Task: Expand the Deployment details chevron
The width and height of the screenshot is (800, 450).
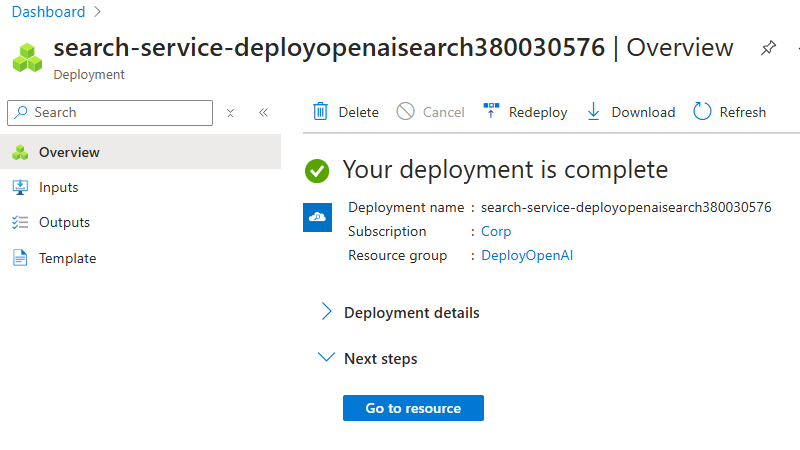Action: click(326, 311)
